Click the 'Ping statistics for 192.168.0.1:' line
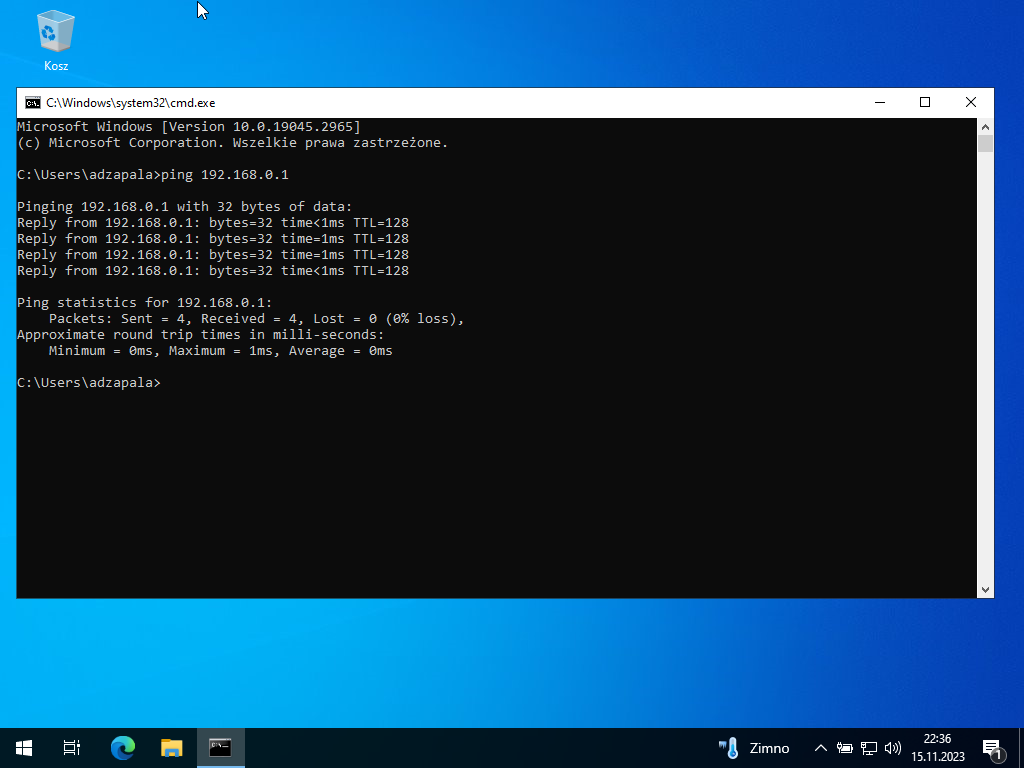This screenshot has height=768, width=1024. (x=144, y=302)
